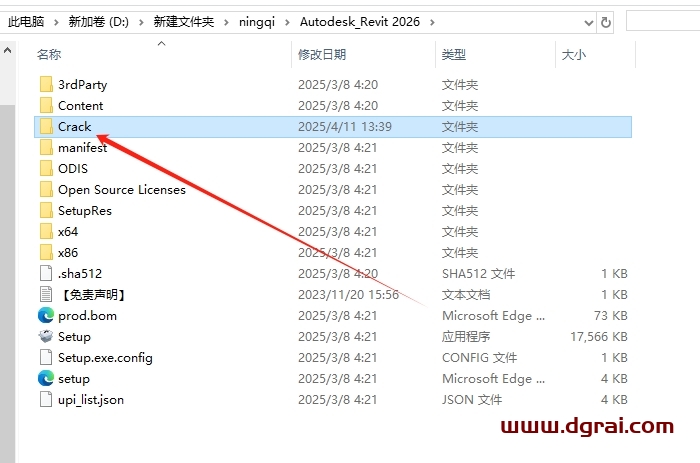Click the 73 KB size value
This screenshot has height=463, width=700.
[611, 316]
